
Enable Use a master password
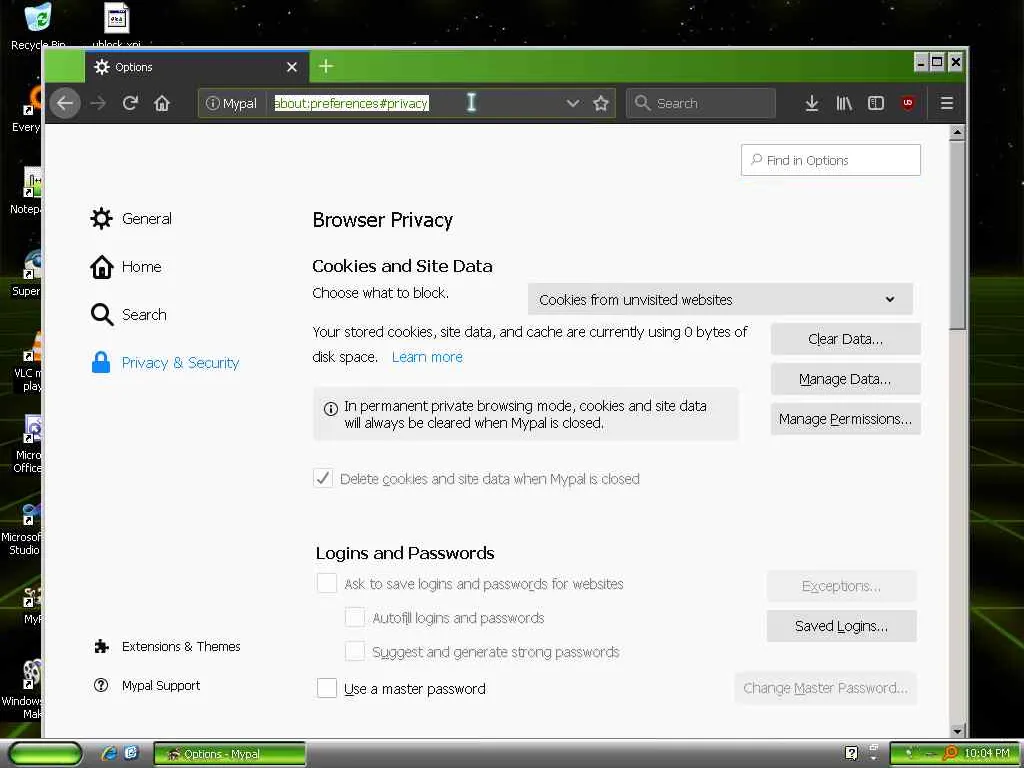(x=327, y=688)
